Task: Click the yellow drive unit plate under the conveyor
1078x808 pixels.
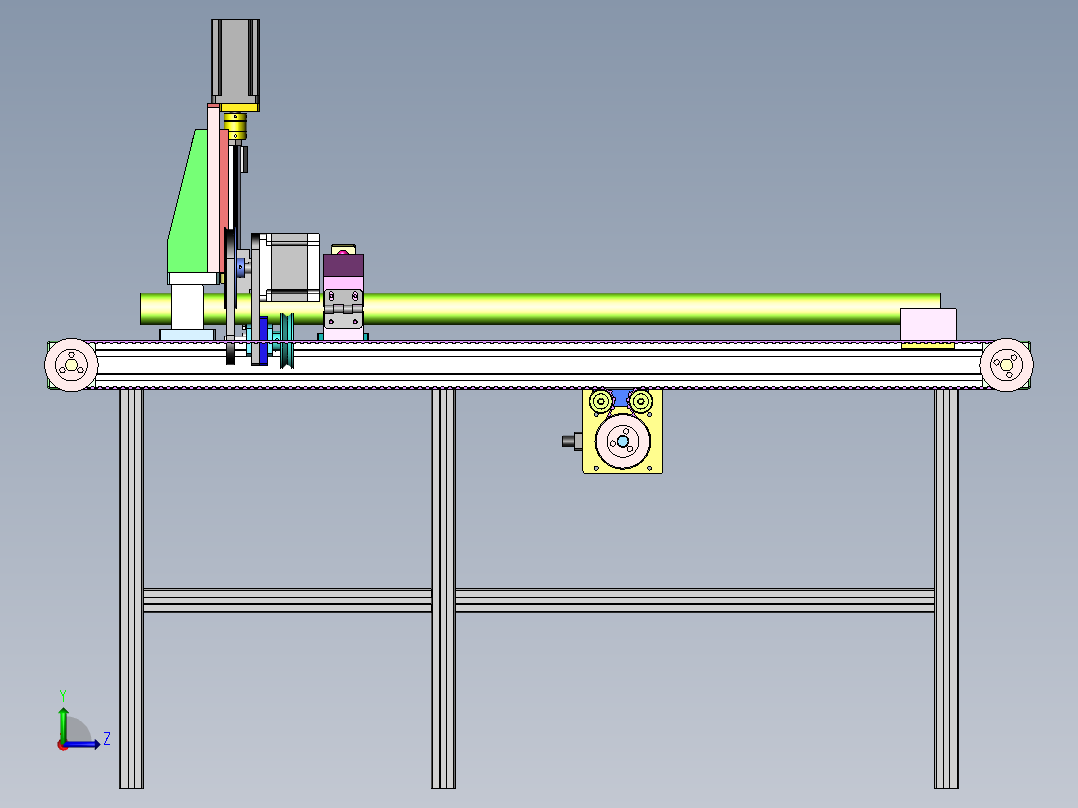Action: [x=623, y=431]
